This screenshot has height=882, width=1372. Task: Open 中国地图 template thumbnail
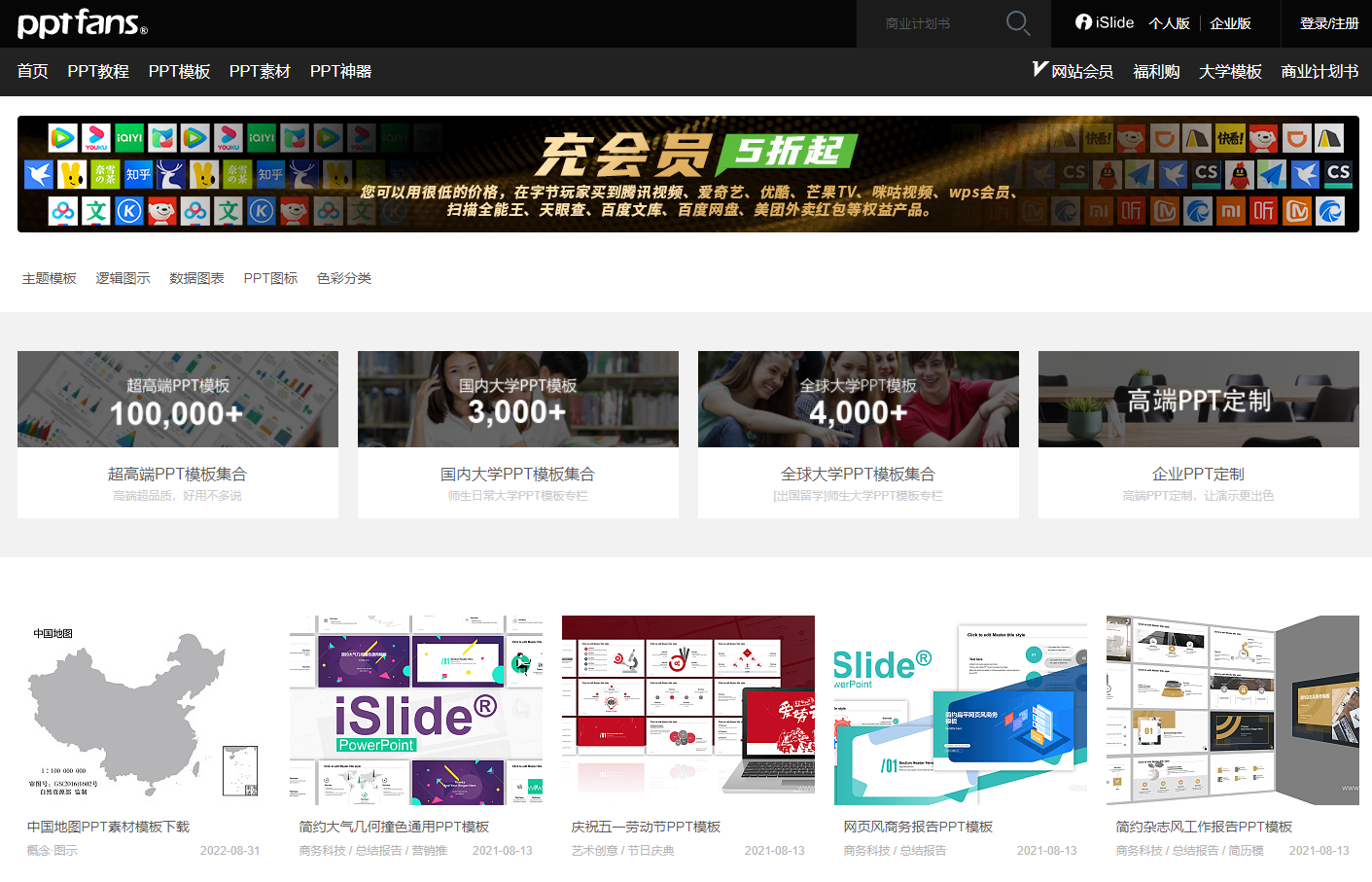[x=144, y=710]
